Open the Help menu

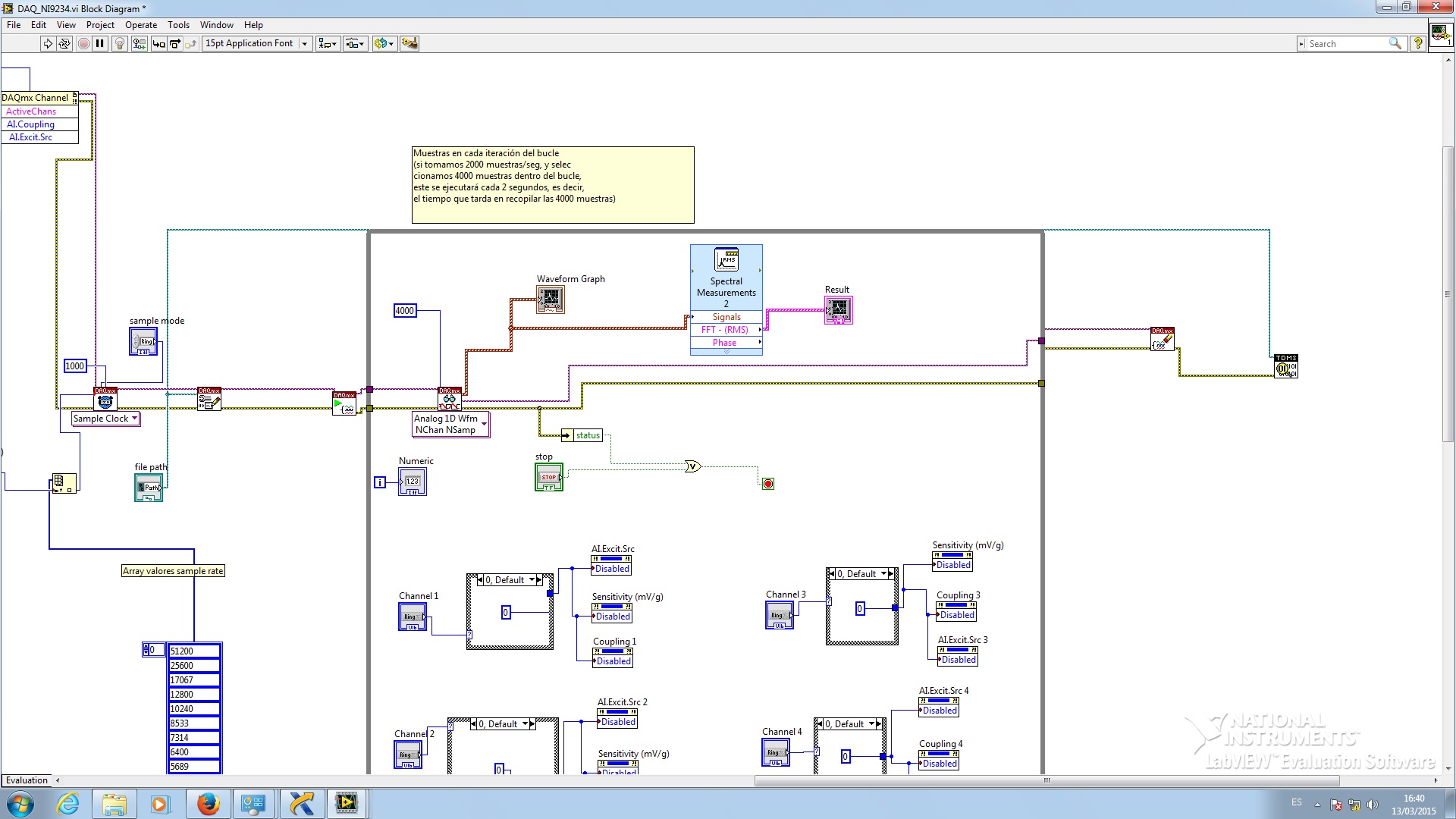(x=253, y=25)
